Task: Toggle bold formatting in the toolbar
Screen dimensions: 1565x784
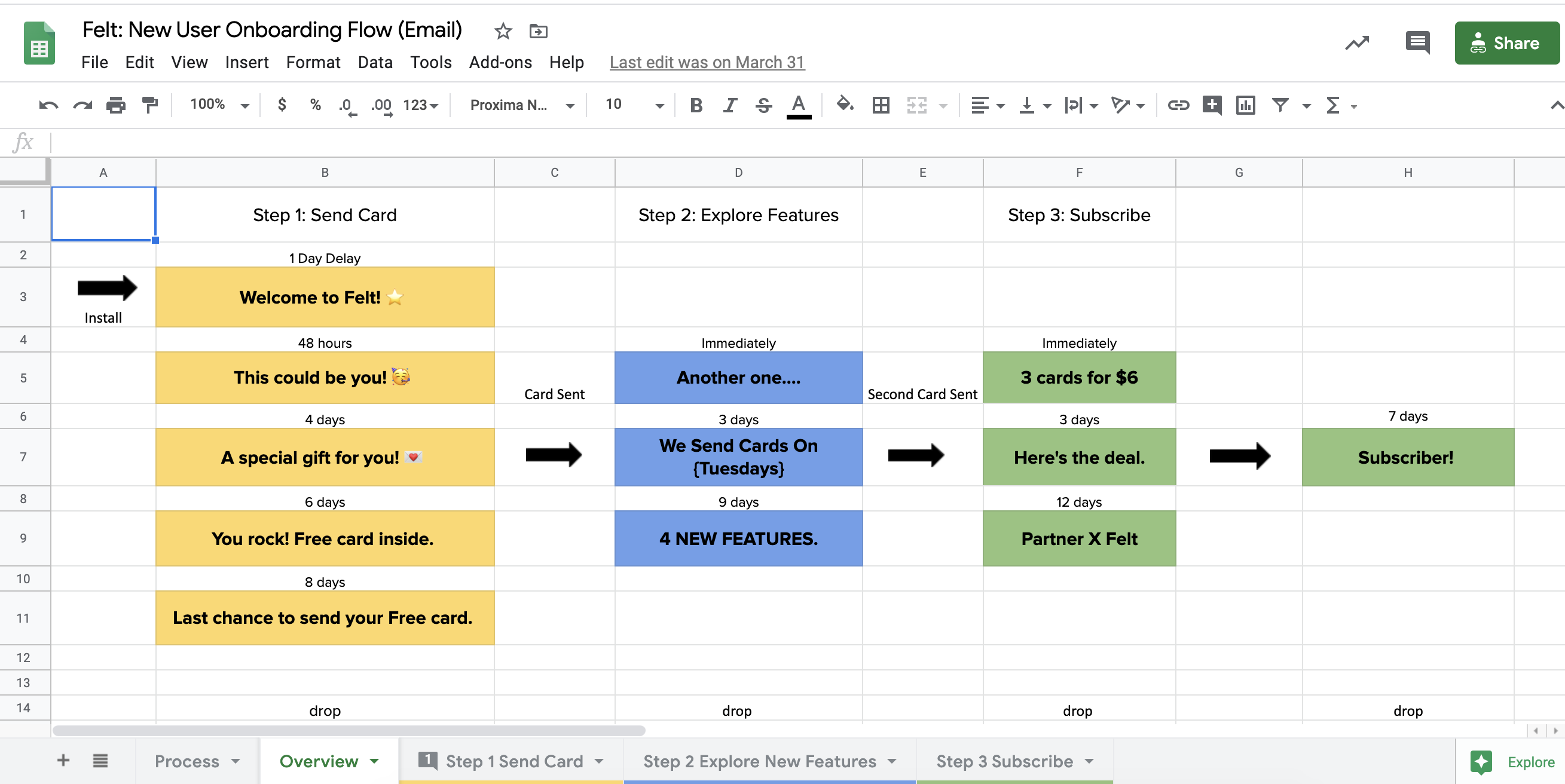Action: (x=695, y=105)
